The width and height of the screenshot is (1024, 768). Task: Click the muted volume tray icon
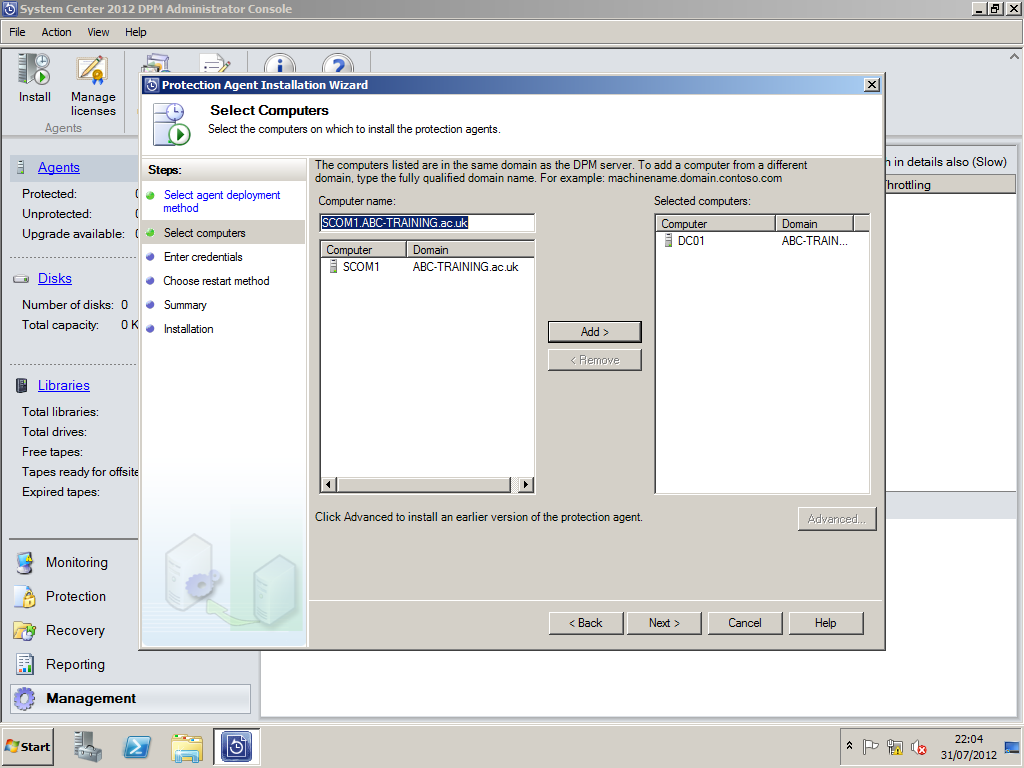(919, 746)
